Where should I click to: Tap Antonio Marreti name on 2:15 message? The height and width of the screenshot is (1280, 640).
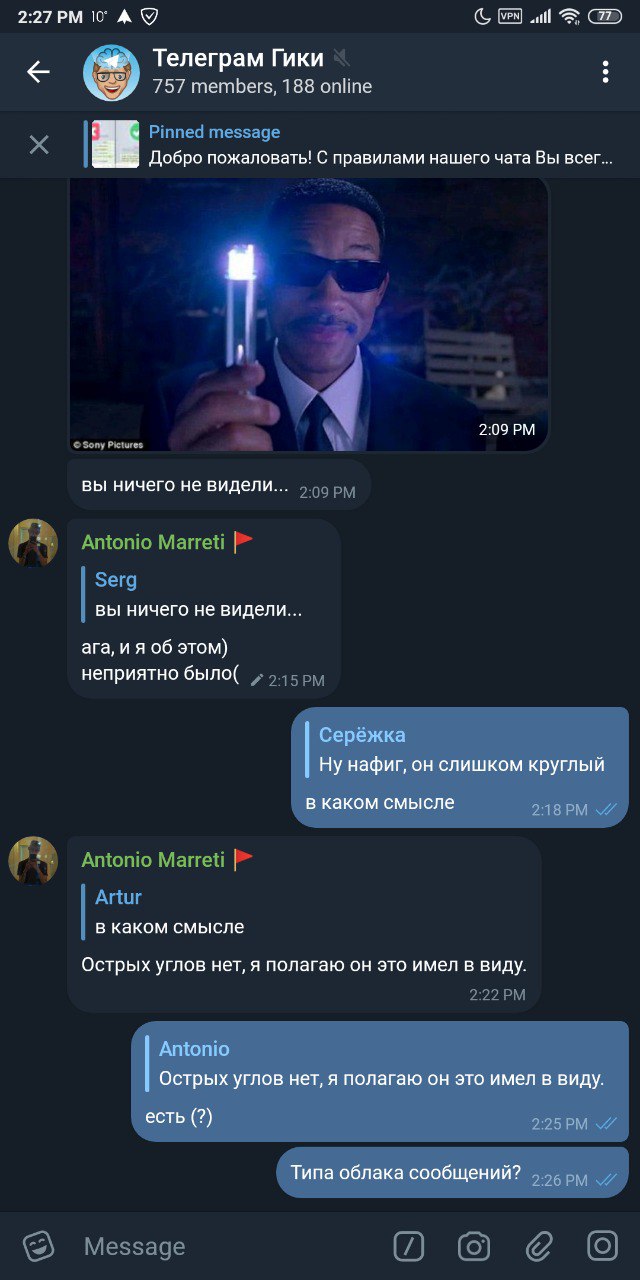(153, 542)
